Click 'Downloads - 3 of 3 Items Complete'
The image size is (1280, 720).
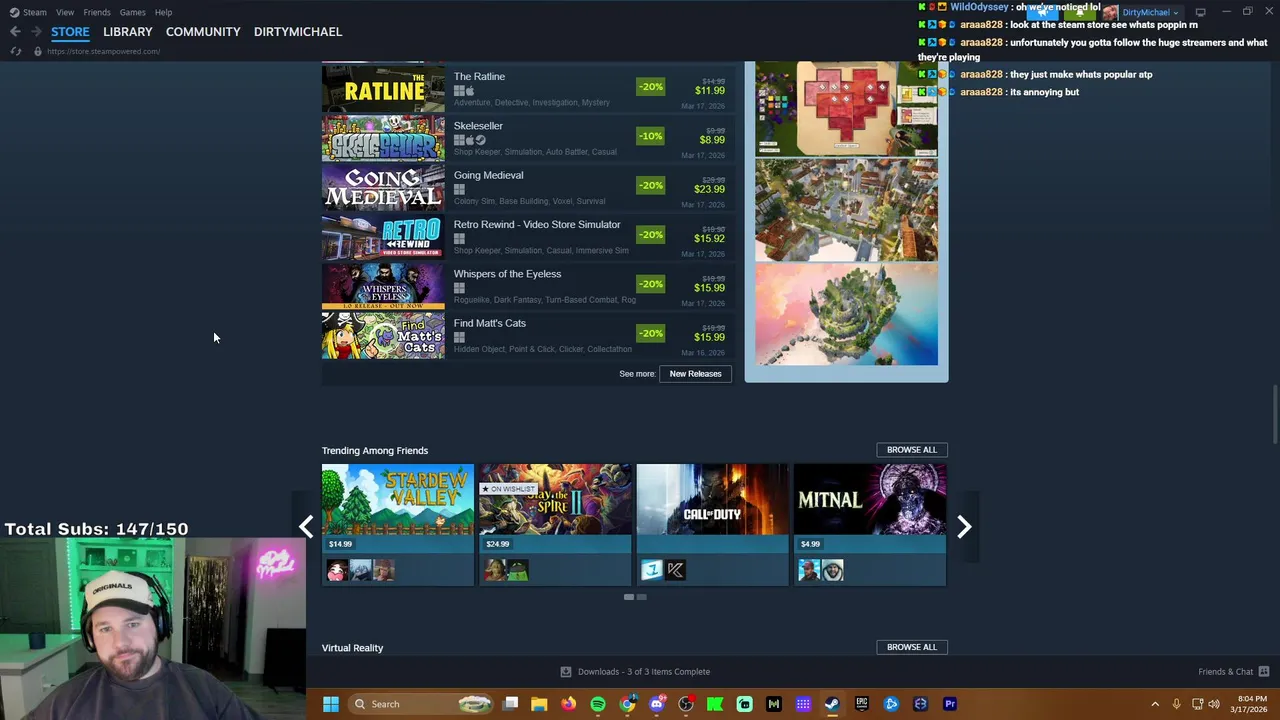[x=644, y=672]
